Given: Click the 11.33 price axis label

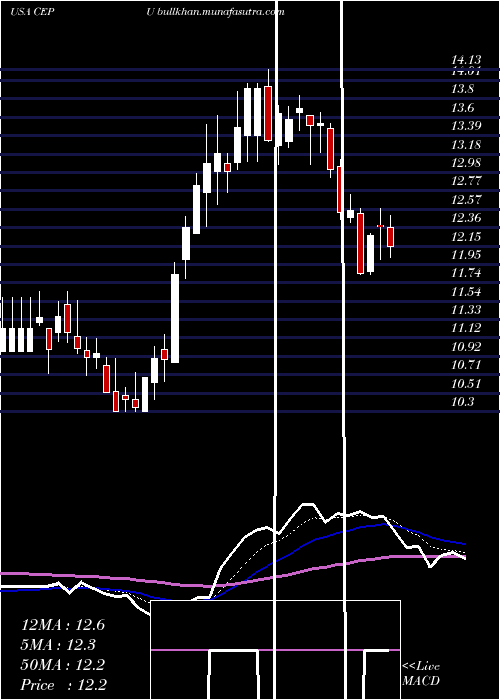Looking at the screenshot, I should click(x=466, y=309).
